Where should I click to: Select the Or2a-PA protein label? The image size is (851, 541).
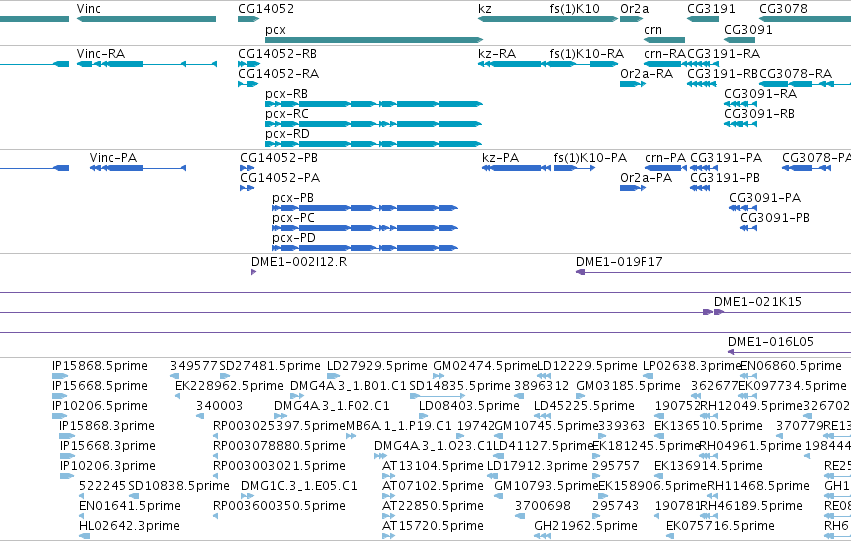point(646,178)
